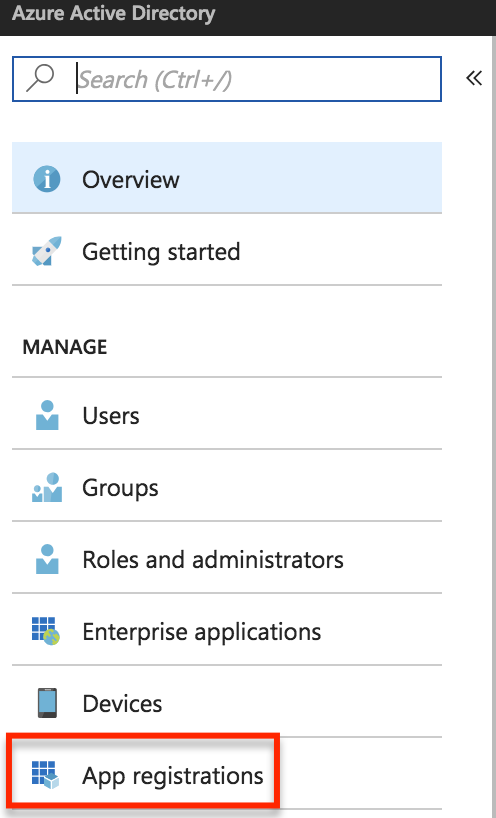
Task: Click the Devices phone icon
Action: (47, 703)
